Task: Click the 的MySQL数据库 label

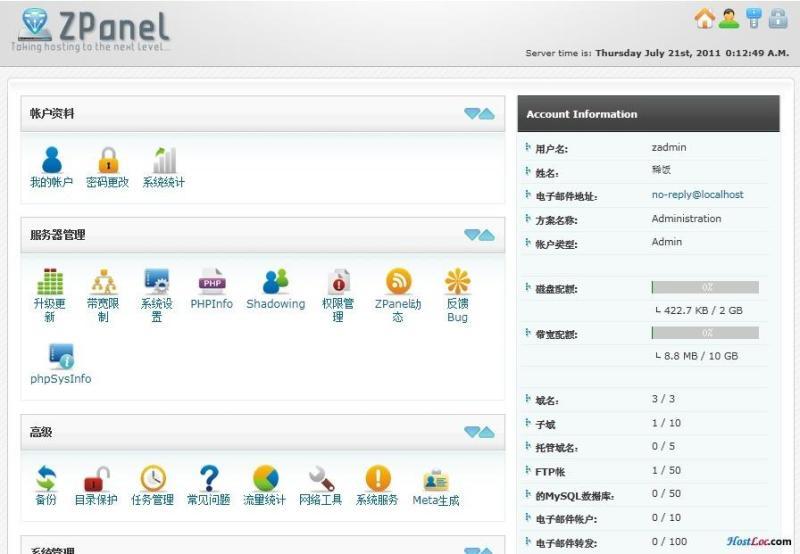Action: (574, 496)
